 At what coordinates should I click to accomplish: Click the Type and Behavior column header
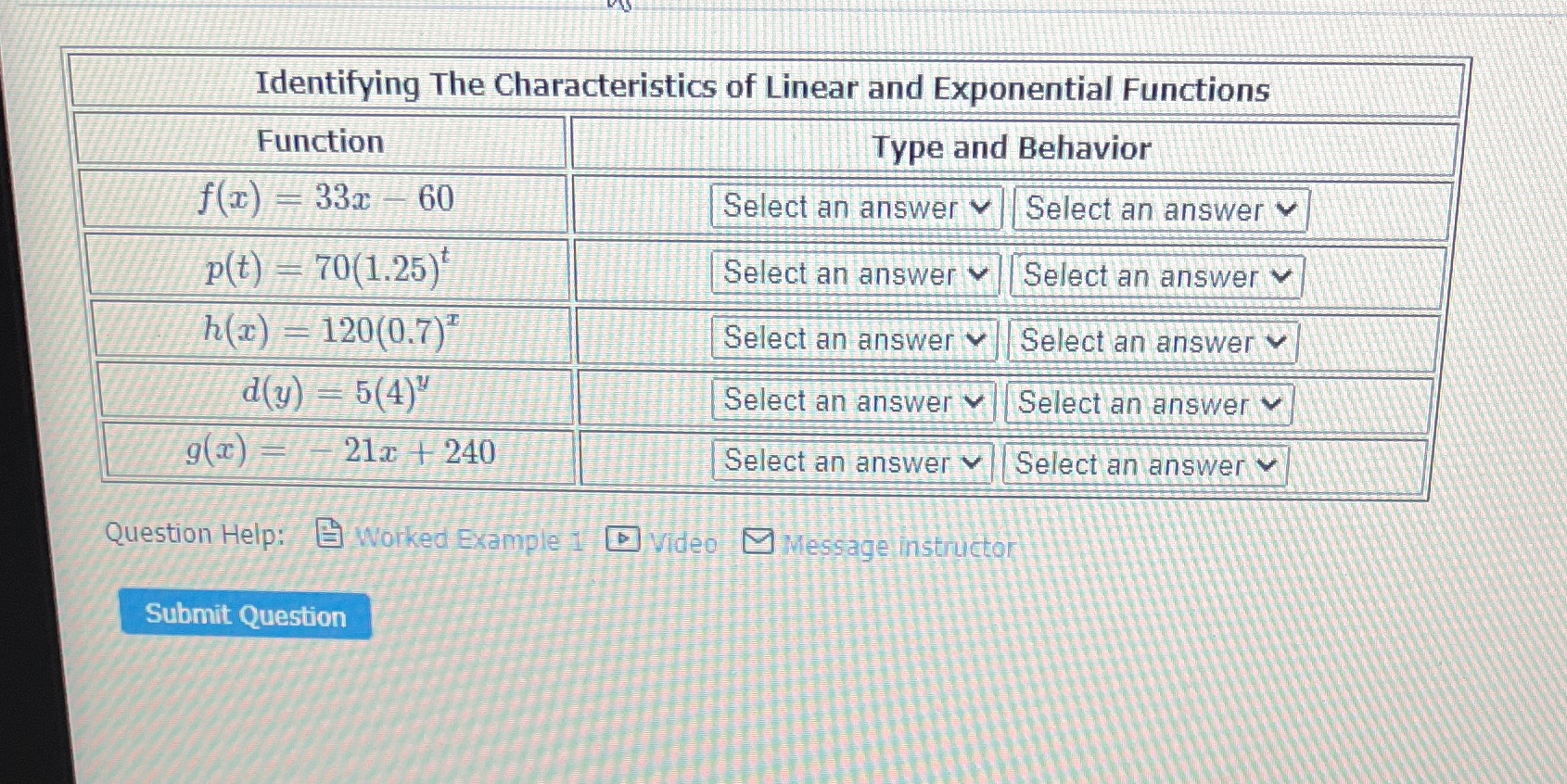point(1013,149)
